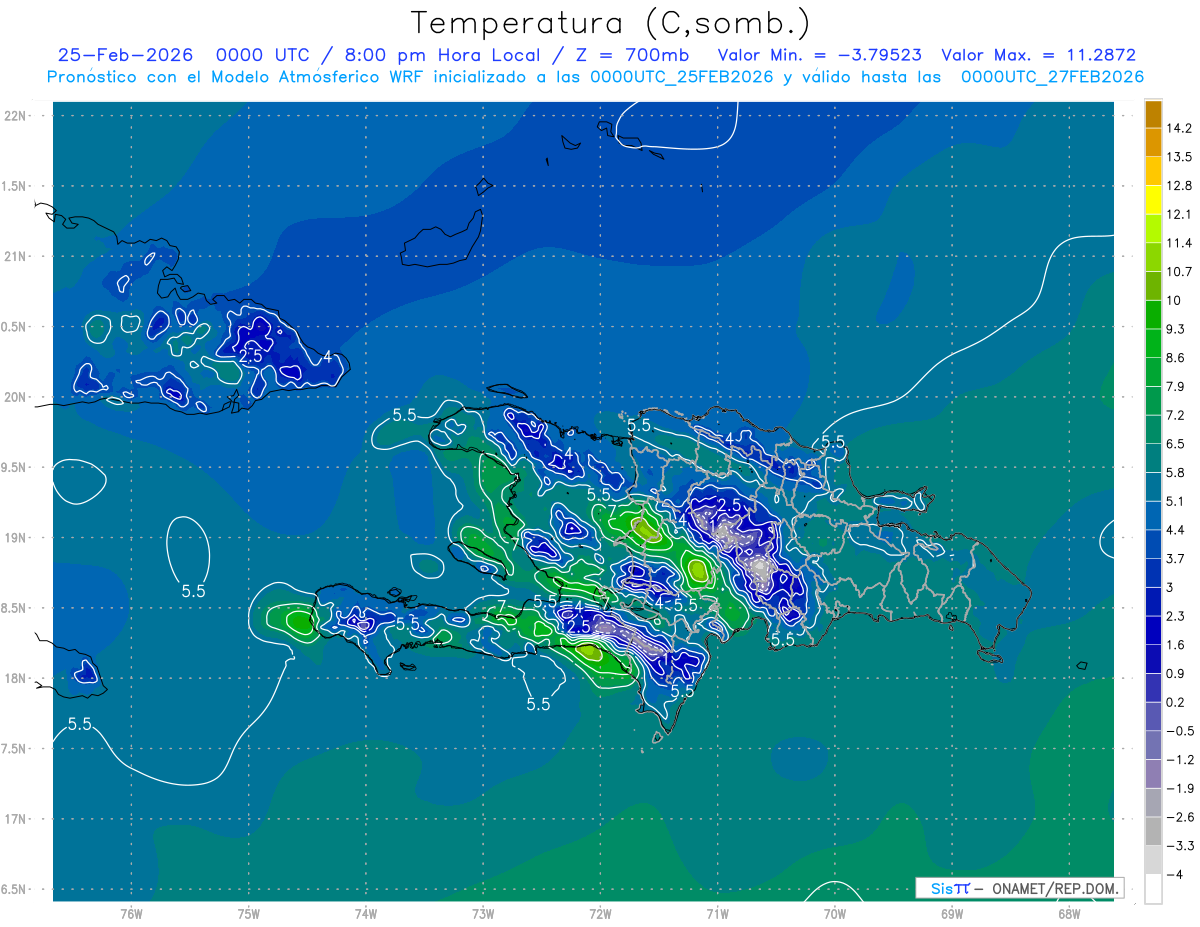The height and width of the screenshot is (927, 1200).
Task: Click the '12.8' colorbar value
Action: pos(1180,185)
